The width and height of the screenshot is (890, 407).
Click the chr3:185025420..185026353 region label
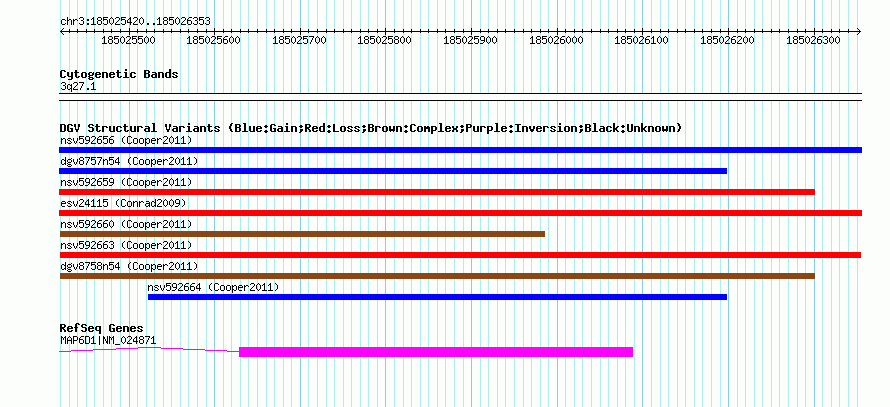point(135,22)
